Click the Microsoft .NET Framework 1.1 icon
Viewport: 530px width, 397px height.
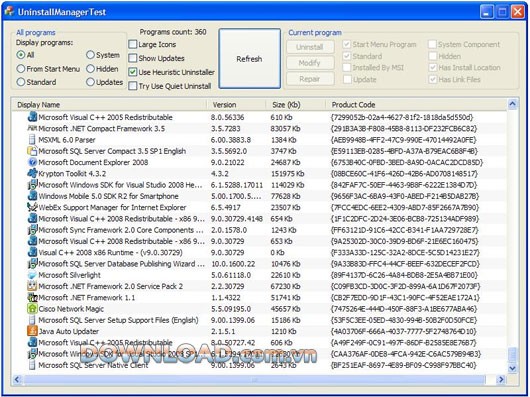coord(32,297)
